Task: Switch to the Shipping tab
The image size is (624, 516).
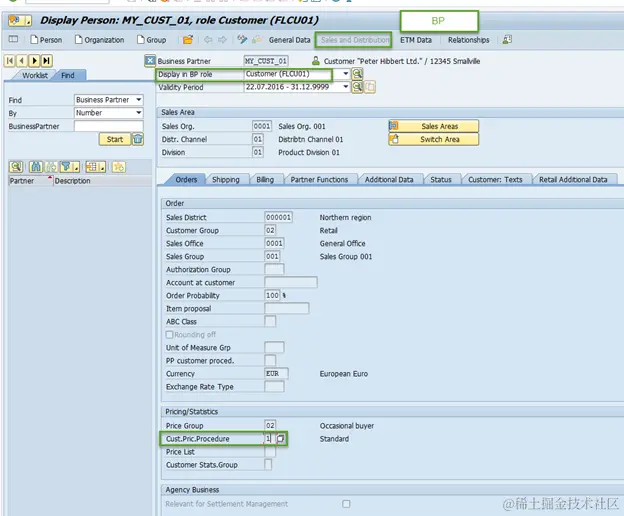Action: coord(226,179)
